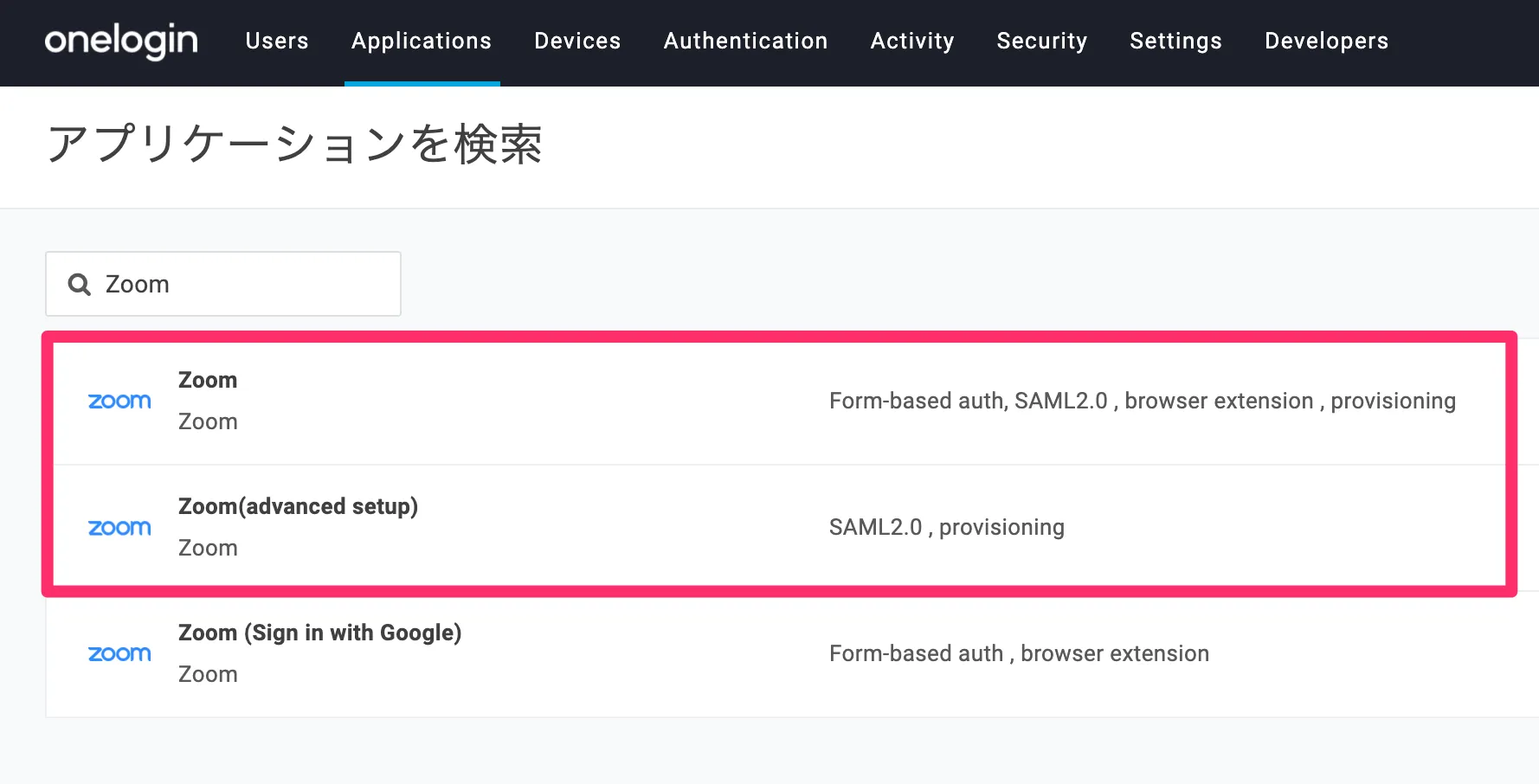Click the search magnifier icon
1539x784 pixels.
pos(80,285)
